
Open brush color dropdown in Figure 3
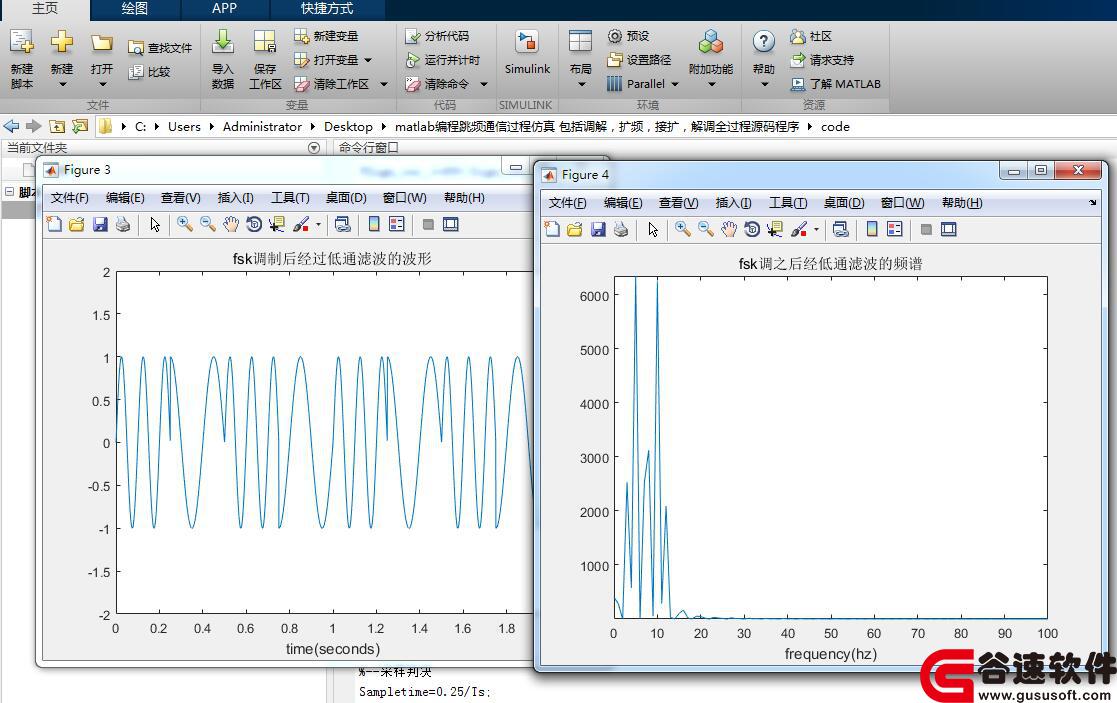click(318, 224)
